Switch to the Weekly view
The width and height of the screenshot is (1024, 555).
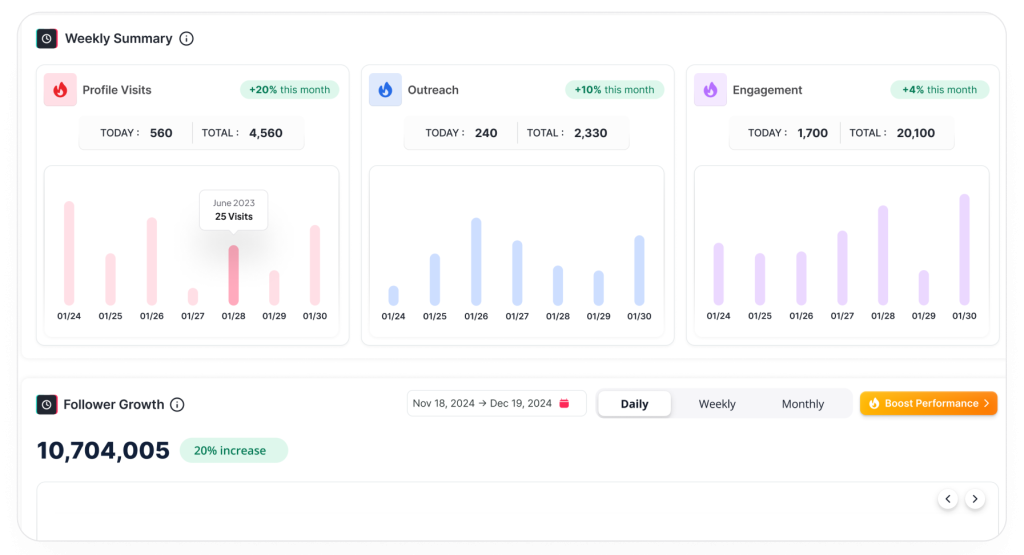(717, 404)
